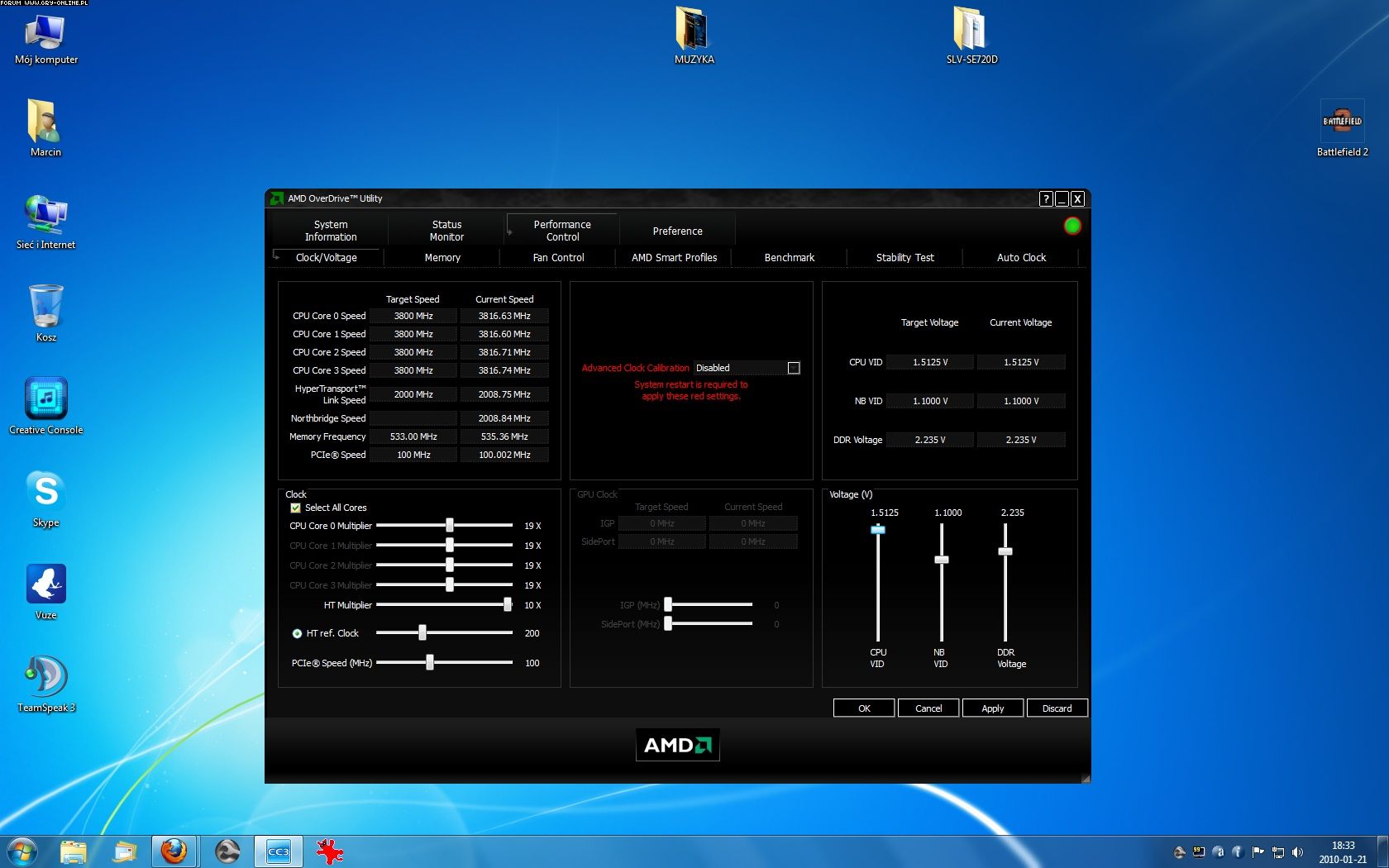Switch to the Fan Control sub-tab

point(558,258)
